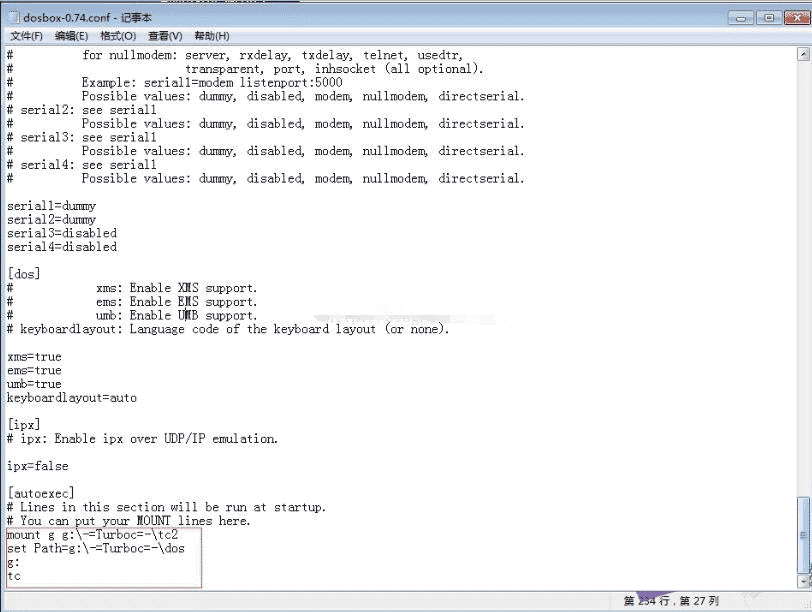
Task: Click the Notepad file icon in title bar
Action: coord(14,17)
